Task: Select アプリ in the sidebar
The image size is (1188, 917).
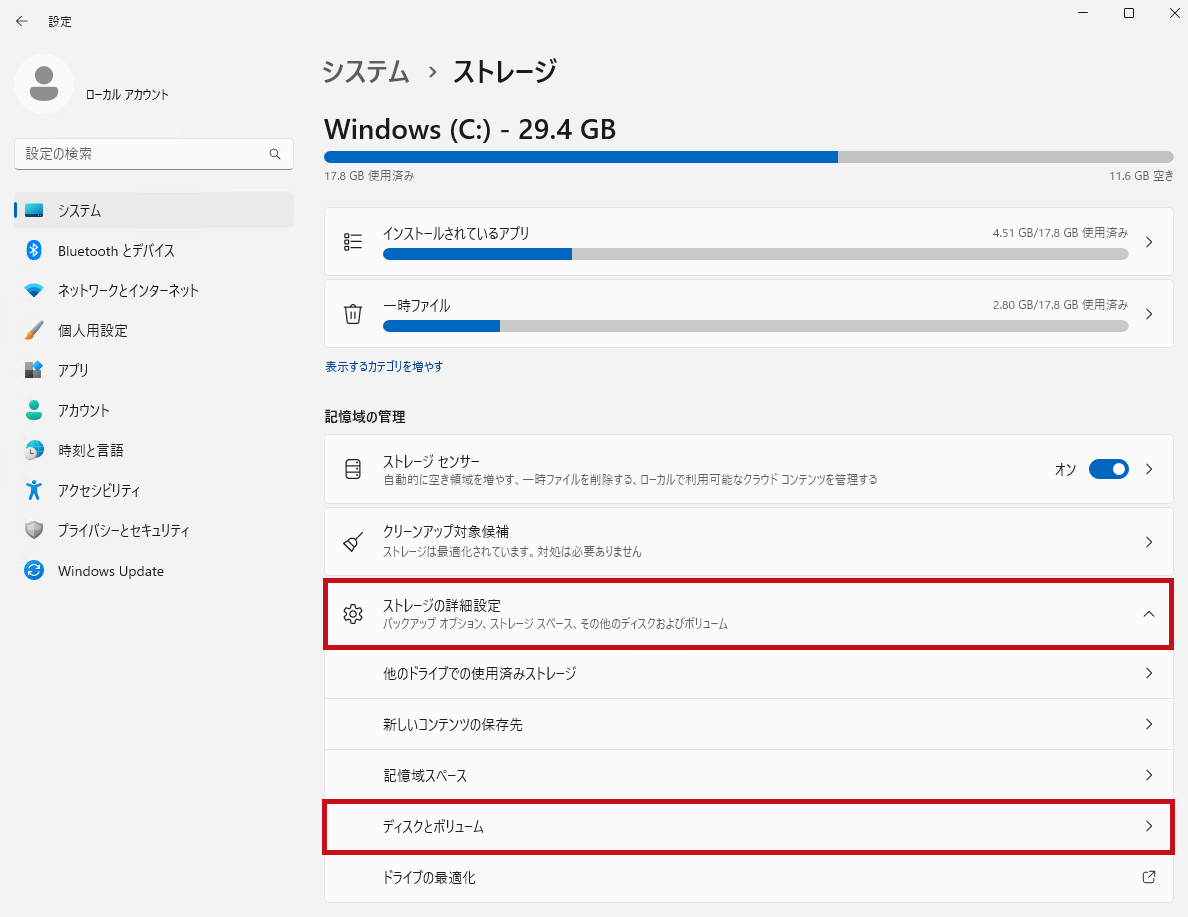Action: point(154,370)
